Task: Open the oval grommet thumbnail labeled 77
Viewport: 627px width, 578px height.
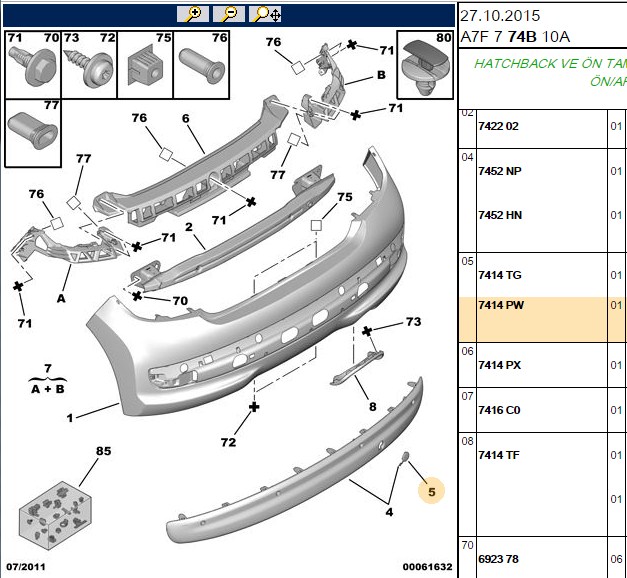Action: pos(33,133)
